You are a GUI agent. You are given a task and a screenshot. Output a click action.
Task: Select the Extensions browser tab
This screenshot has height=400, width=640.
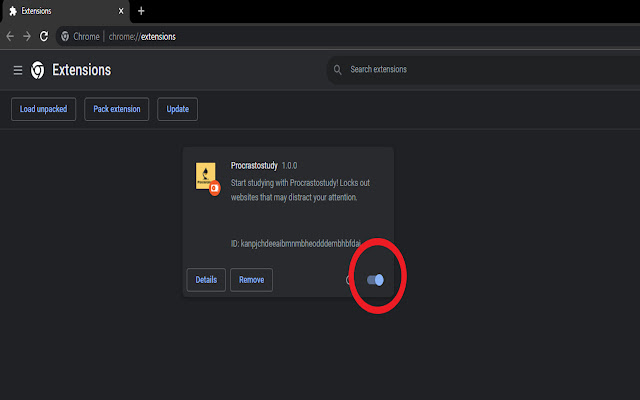point(66,11)
